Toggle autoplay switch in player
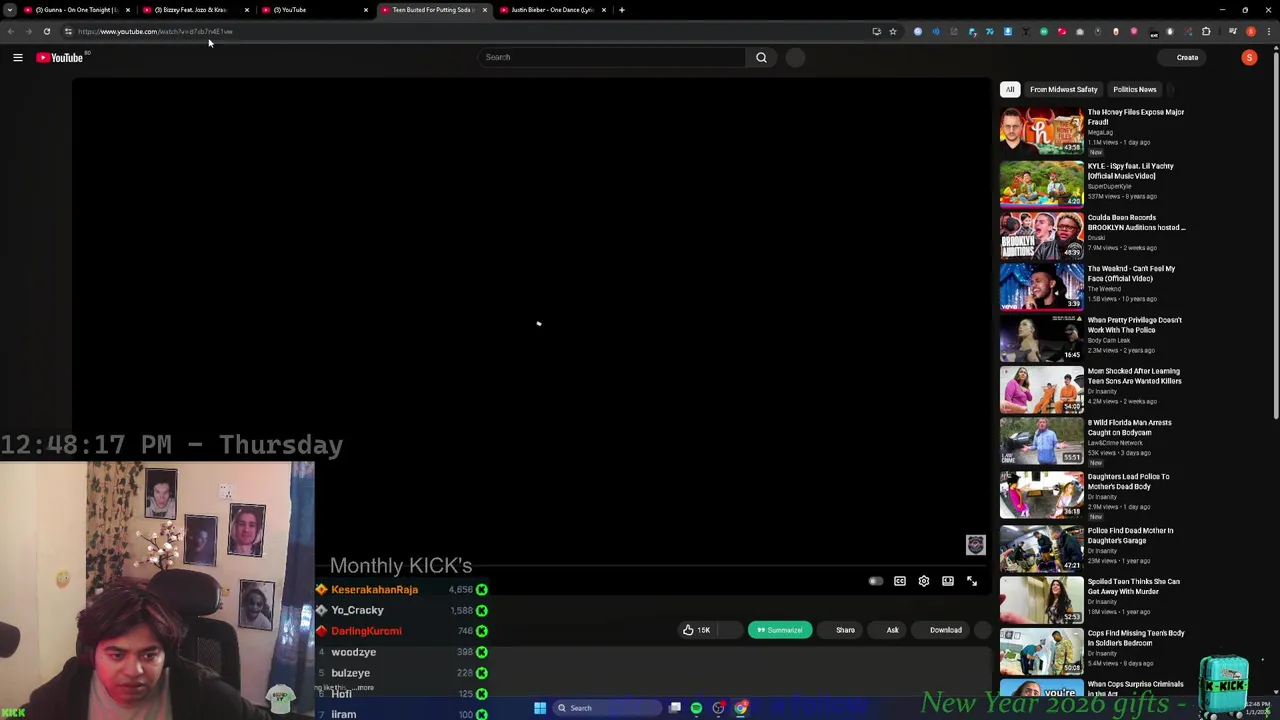 point(875,581)
